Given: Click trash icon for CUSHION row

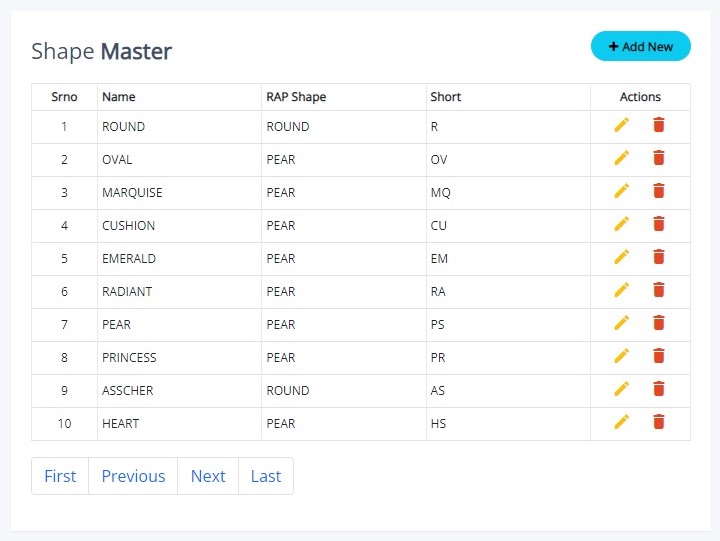Looking at the screenshot, I should pyautogui.click(x=658, y=224).
